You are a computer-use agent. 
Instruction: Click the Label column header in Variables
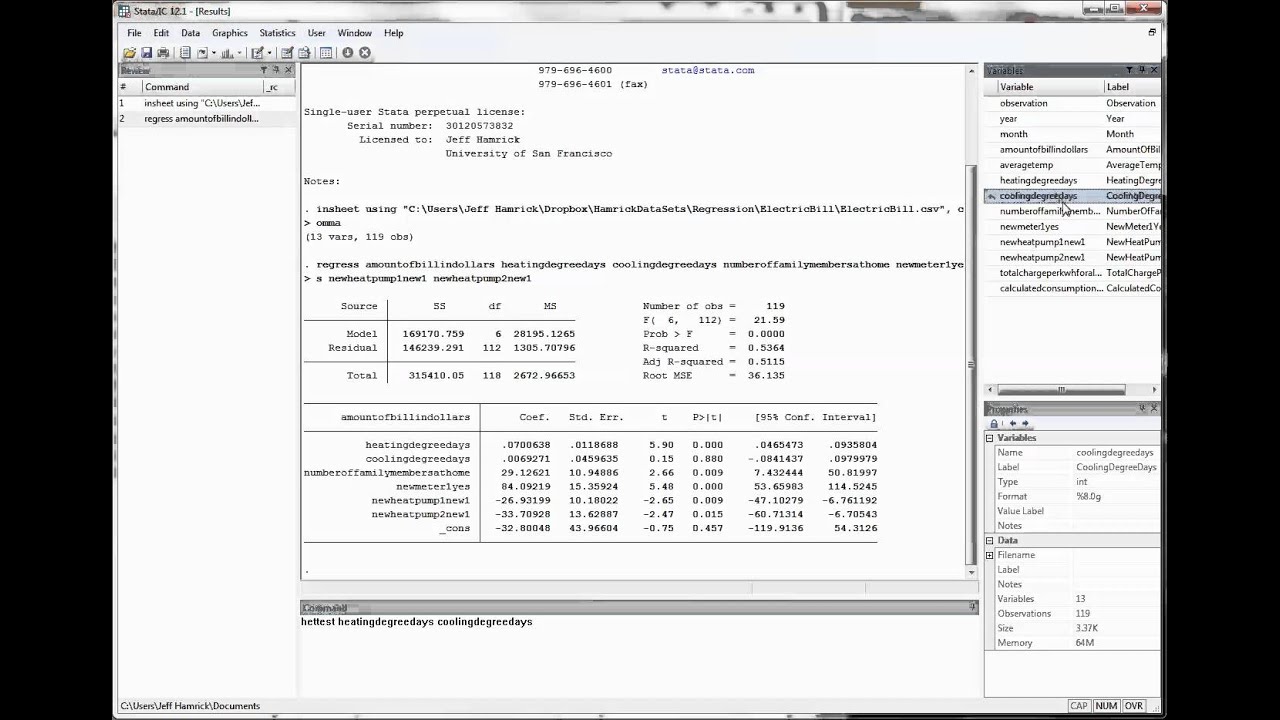(1132, 87)
